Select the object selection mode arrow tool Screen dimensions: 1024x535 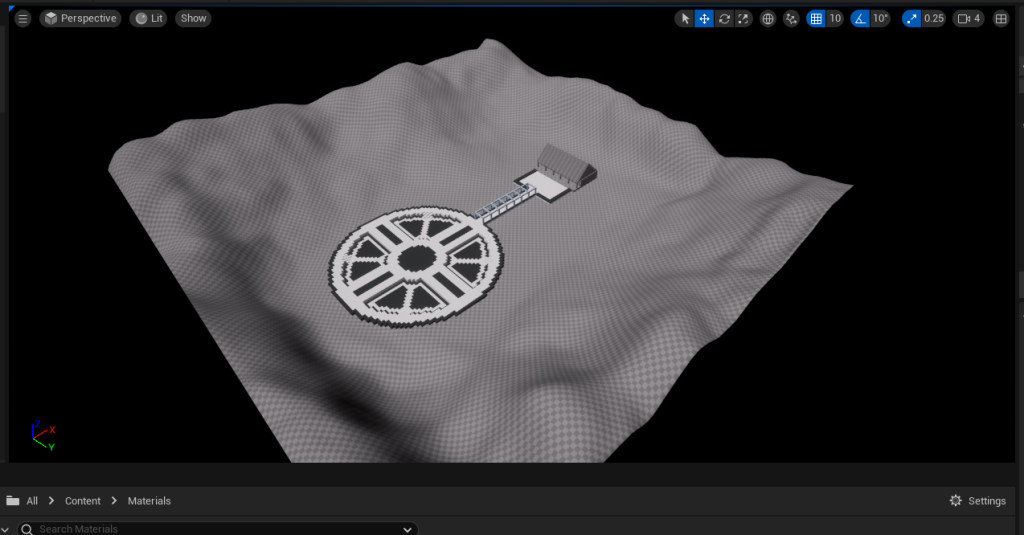point(685,18)
